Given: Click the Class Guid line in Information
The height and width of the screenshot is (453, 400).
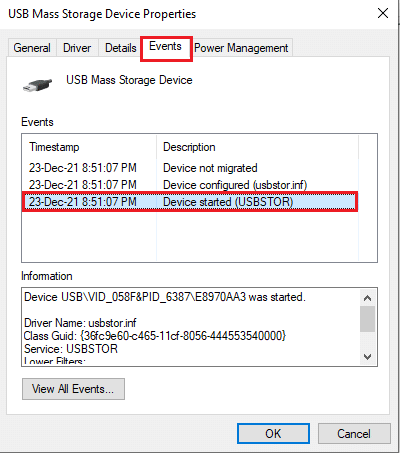Looking at the screenshot, I should [x=155, y=336].
